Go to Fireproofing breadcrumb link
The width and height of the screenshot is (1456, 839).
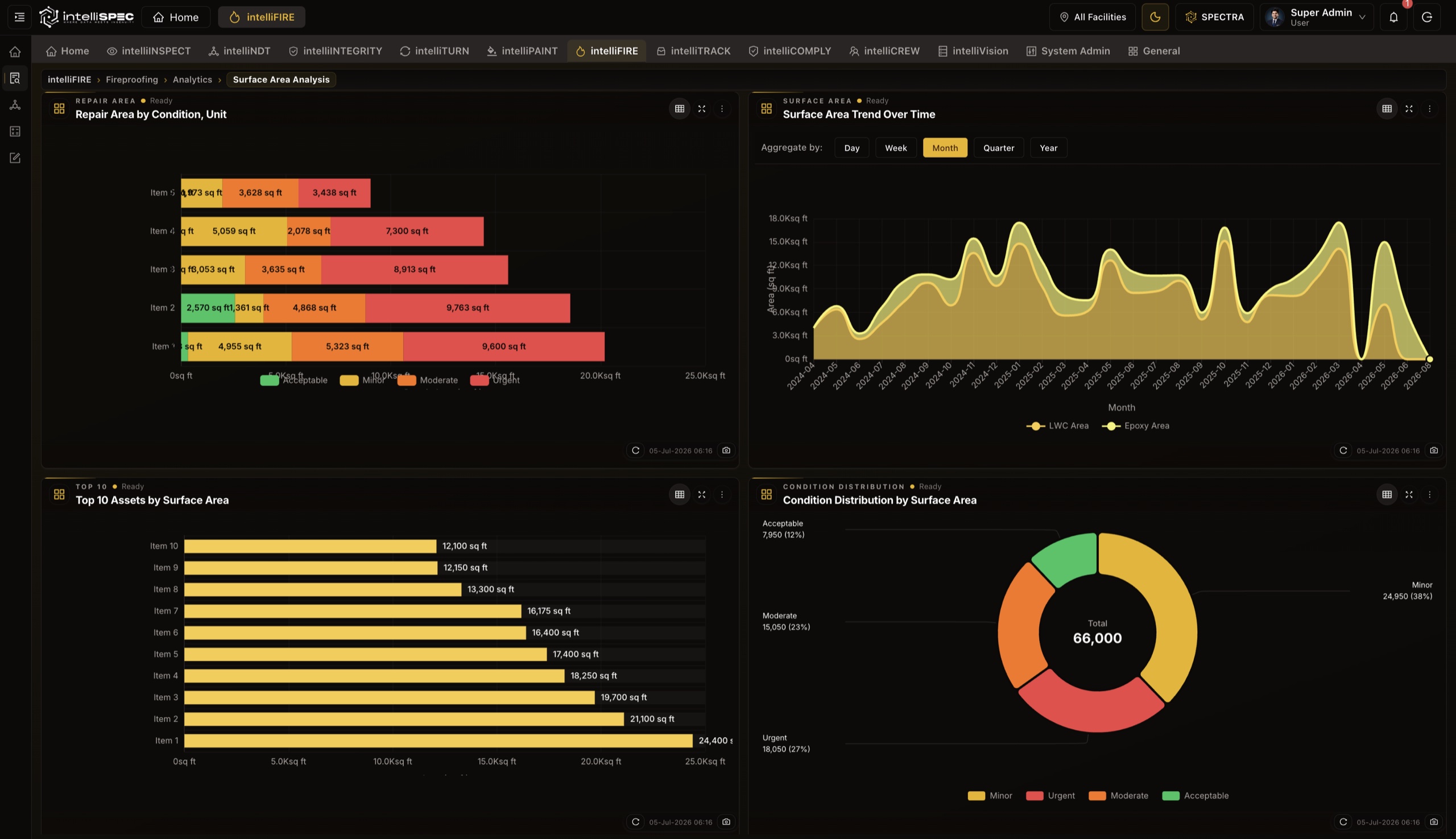(x=131, y=80)
